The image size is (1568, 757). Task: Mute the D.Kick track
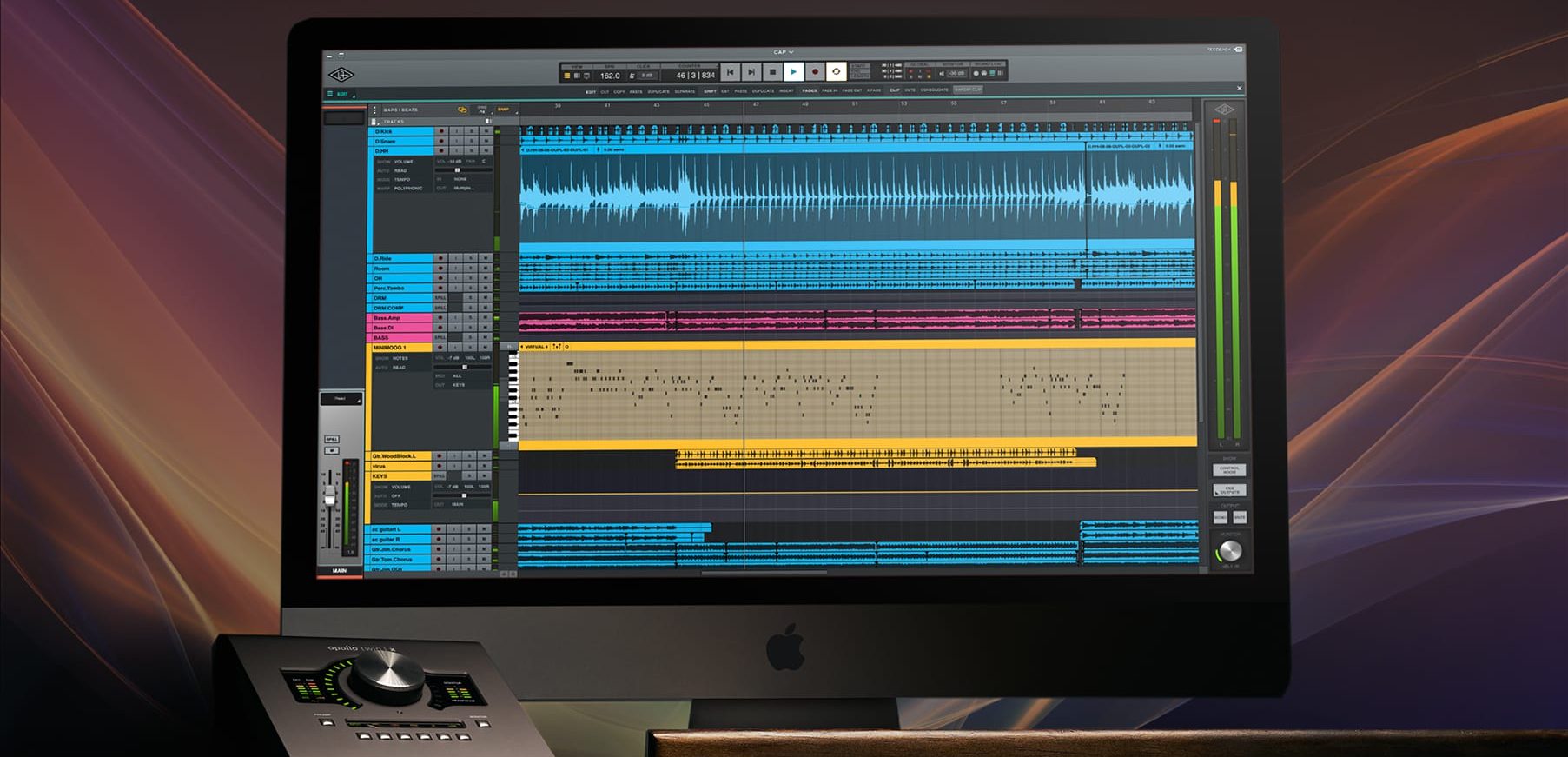486,131
